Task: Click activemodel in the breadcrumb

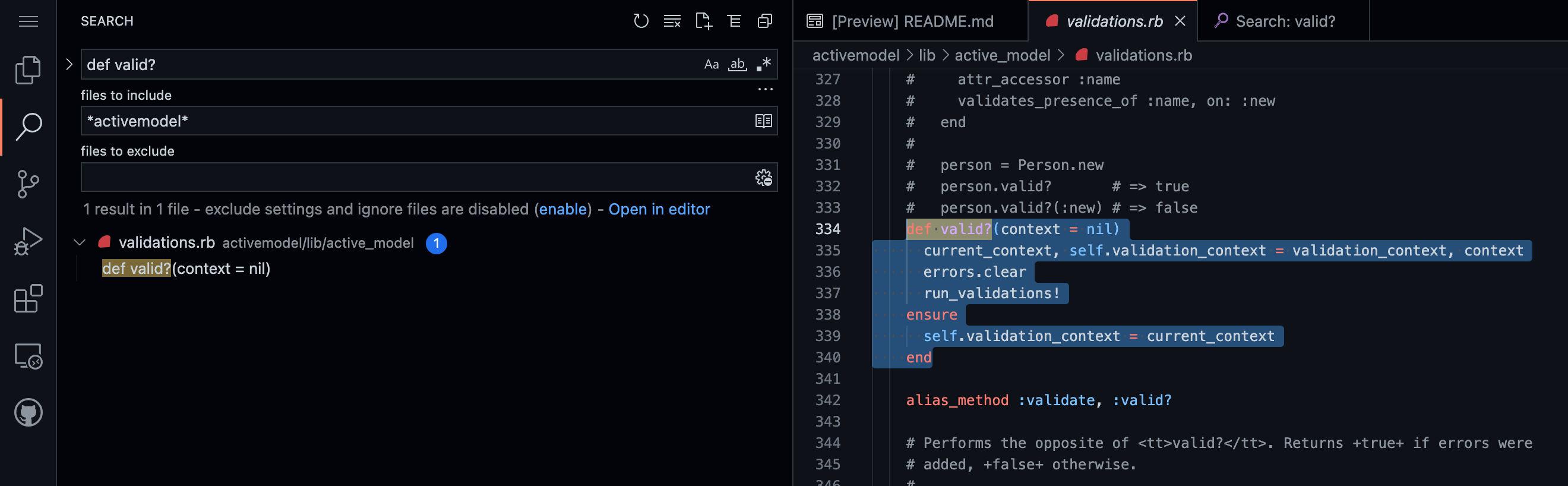Action: 856,55
